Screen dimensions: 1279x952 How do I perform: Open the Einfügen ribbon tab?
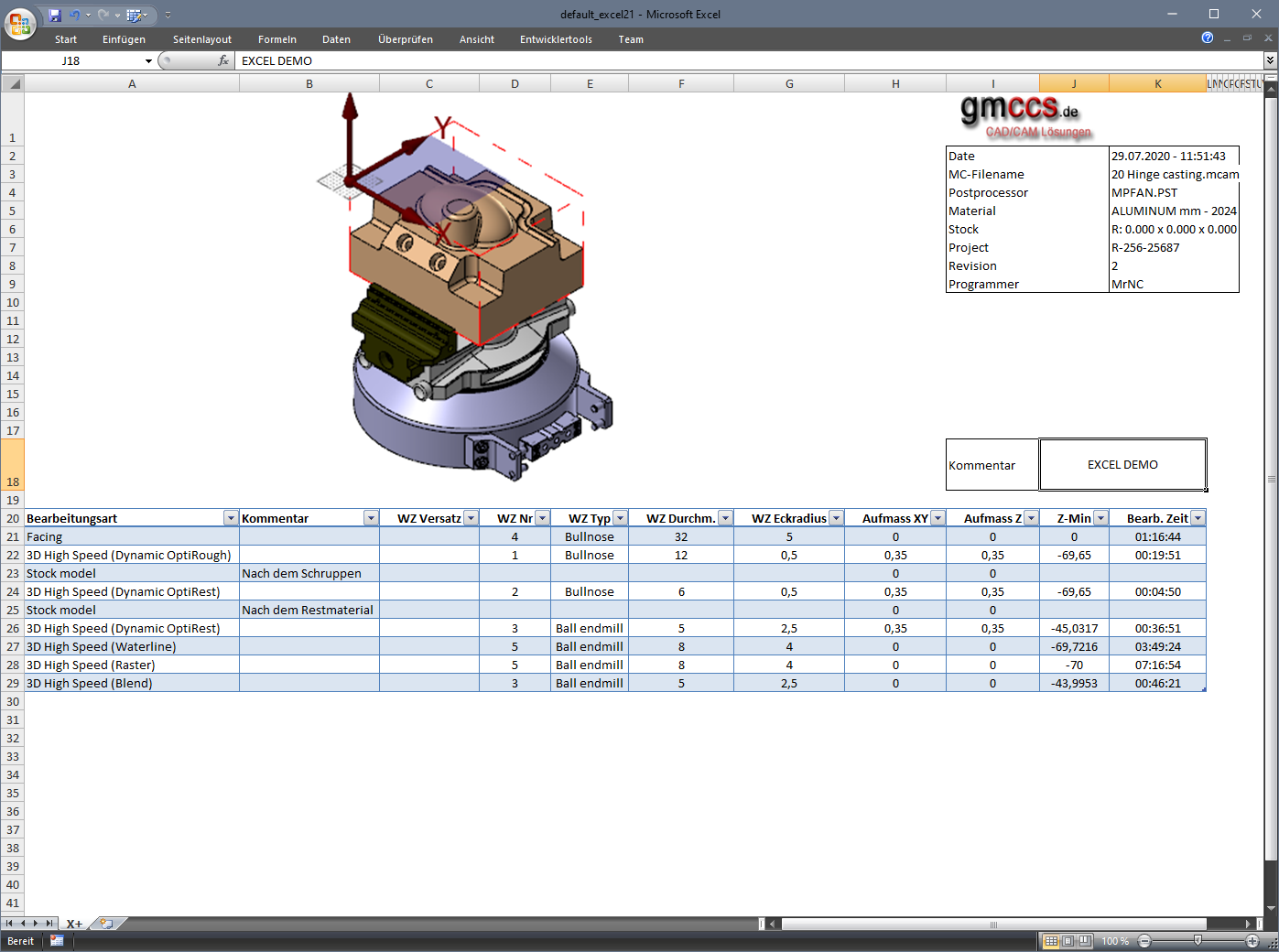[125, 39]
